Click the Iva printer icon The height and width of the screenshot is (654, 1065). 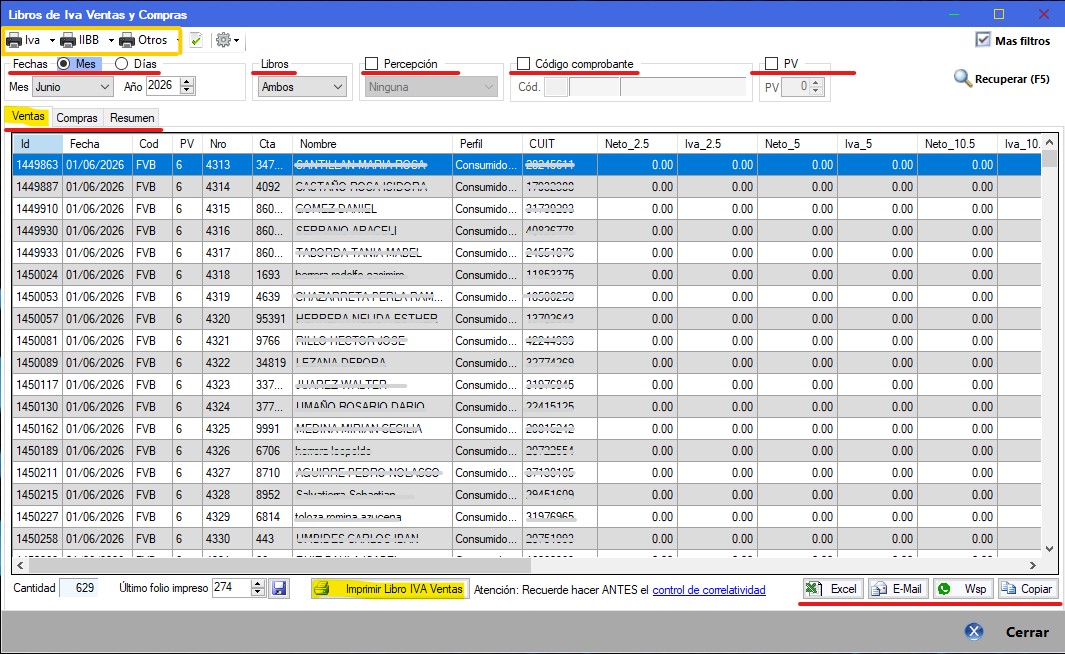[14, 41]
